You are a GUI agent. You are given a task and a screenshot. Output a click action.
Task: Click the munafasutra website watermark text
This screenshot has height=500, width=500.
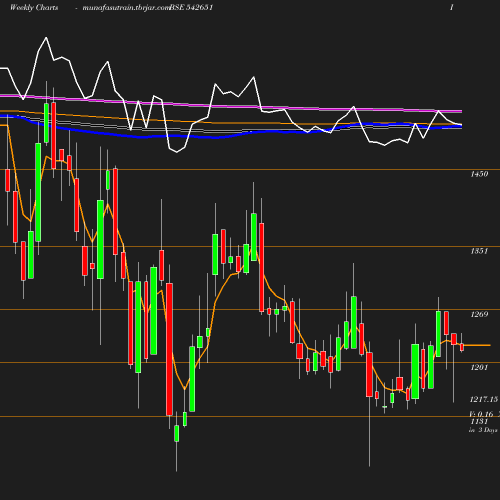pyautogui.click(x=126, y=7)
